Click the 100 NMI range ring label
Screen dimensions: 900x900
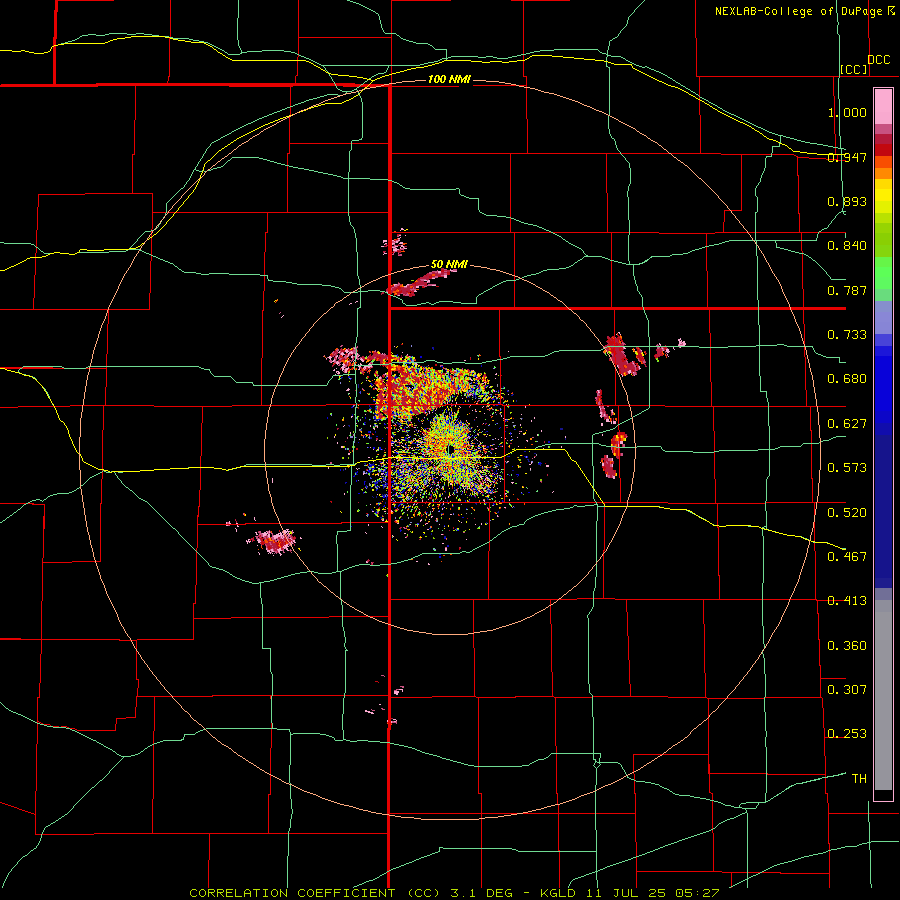tap(449, 79)
